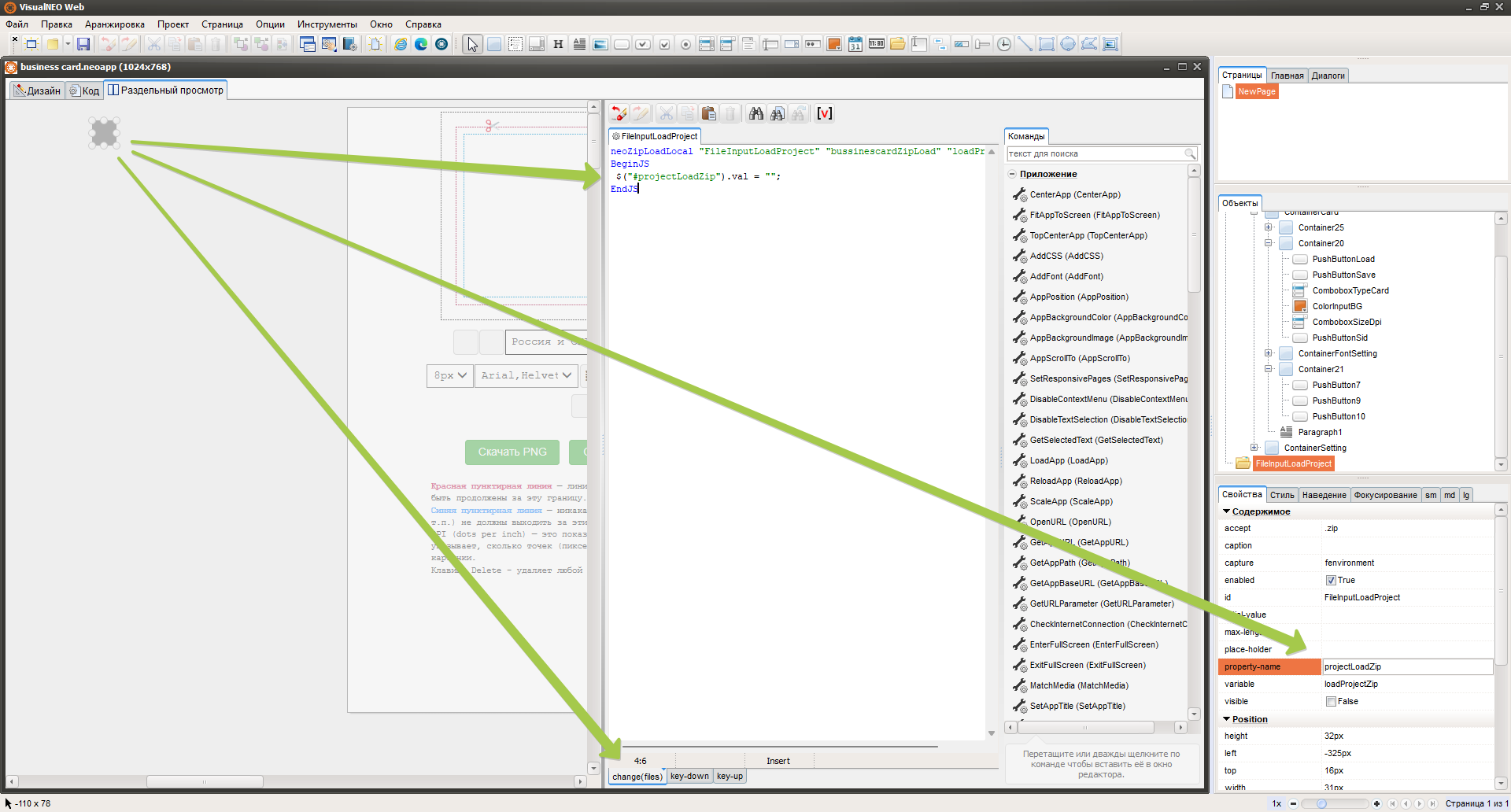Screen dimensions: 1511x812
Task: Select the Color input object tool
Action: coord(834,44)
